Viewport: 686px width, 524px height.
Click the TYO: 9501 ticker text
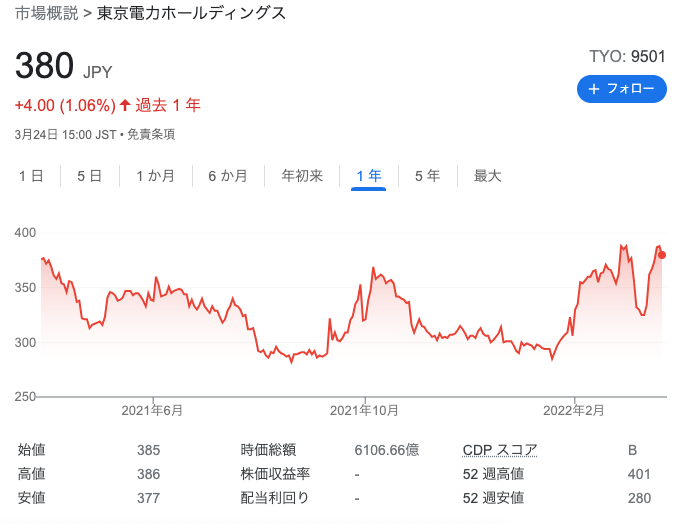point(627,56)
